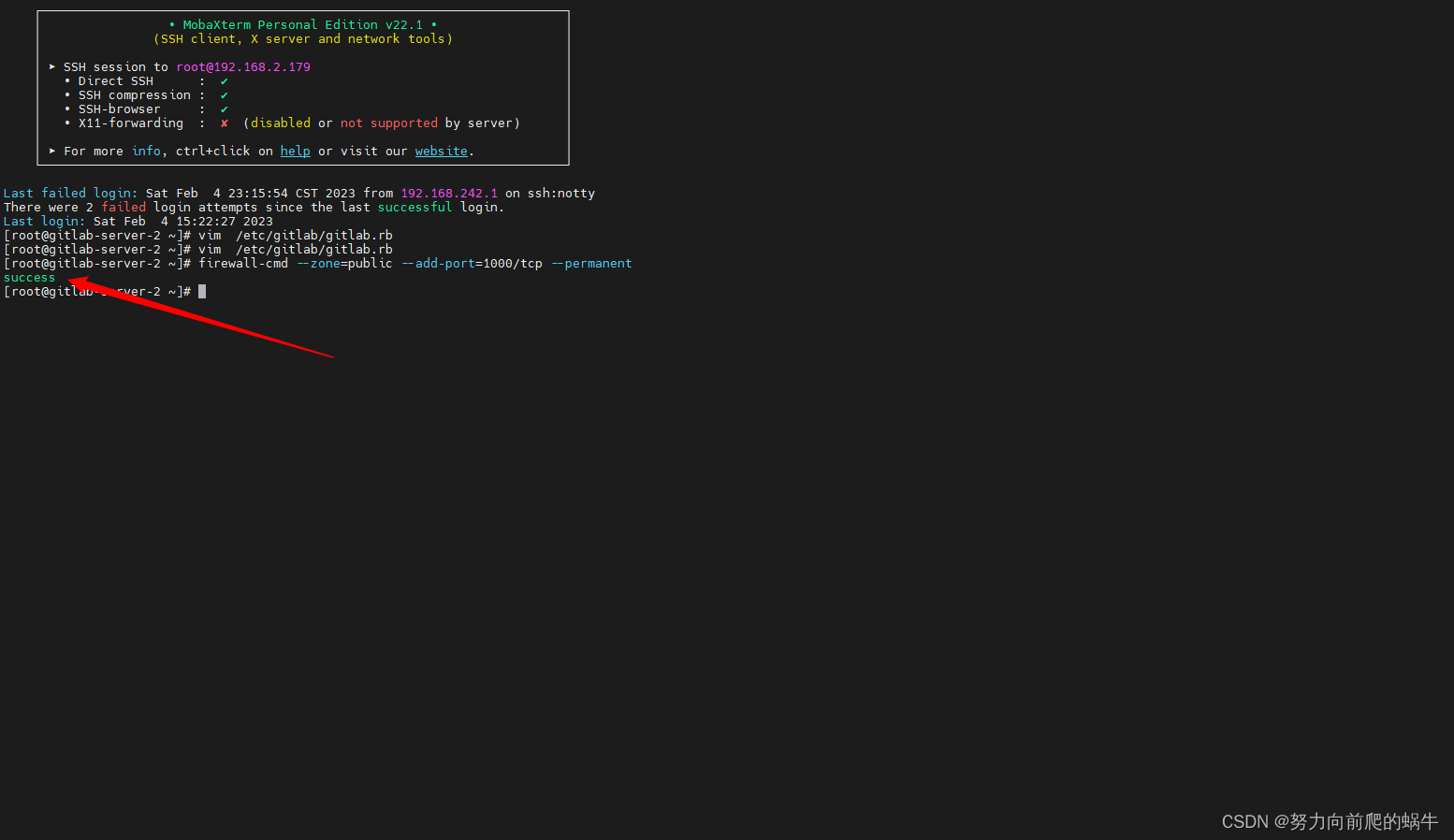Click the green 'success' output line
The width and height of the screenshot is (1454, 840).
(x=29, y=278)
